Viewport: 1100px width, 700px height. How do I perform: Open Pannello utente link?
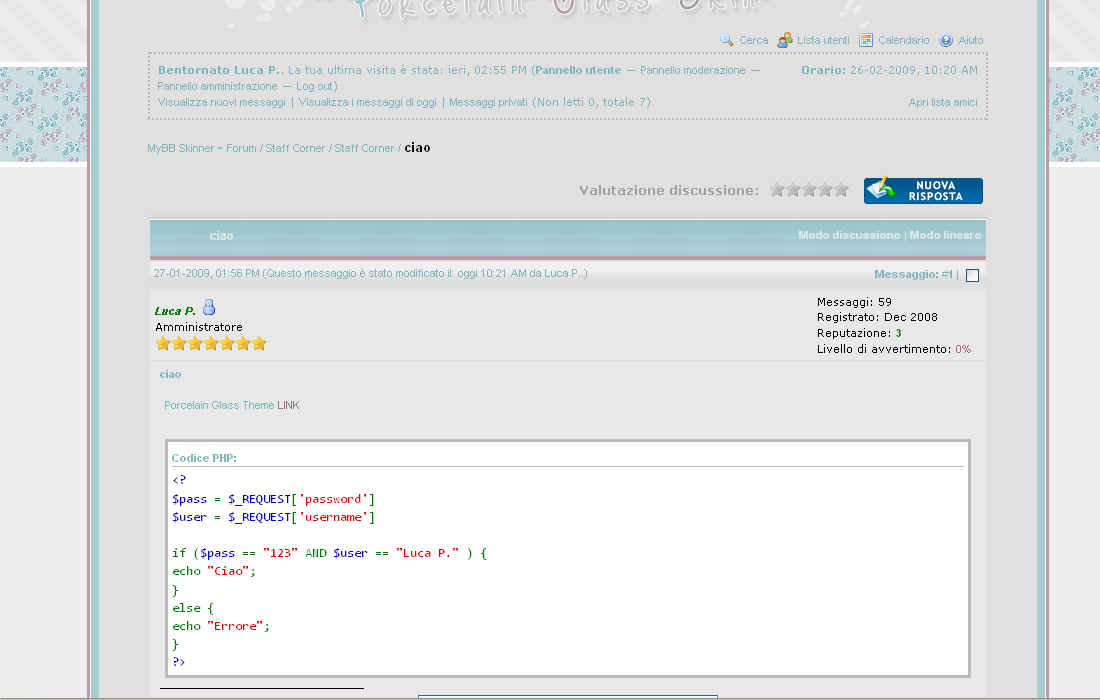click(x=578, y=70)
